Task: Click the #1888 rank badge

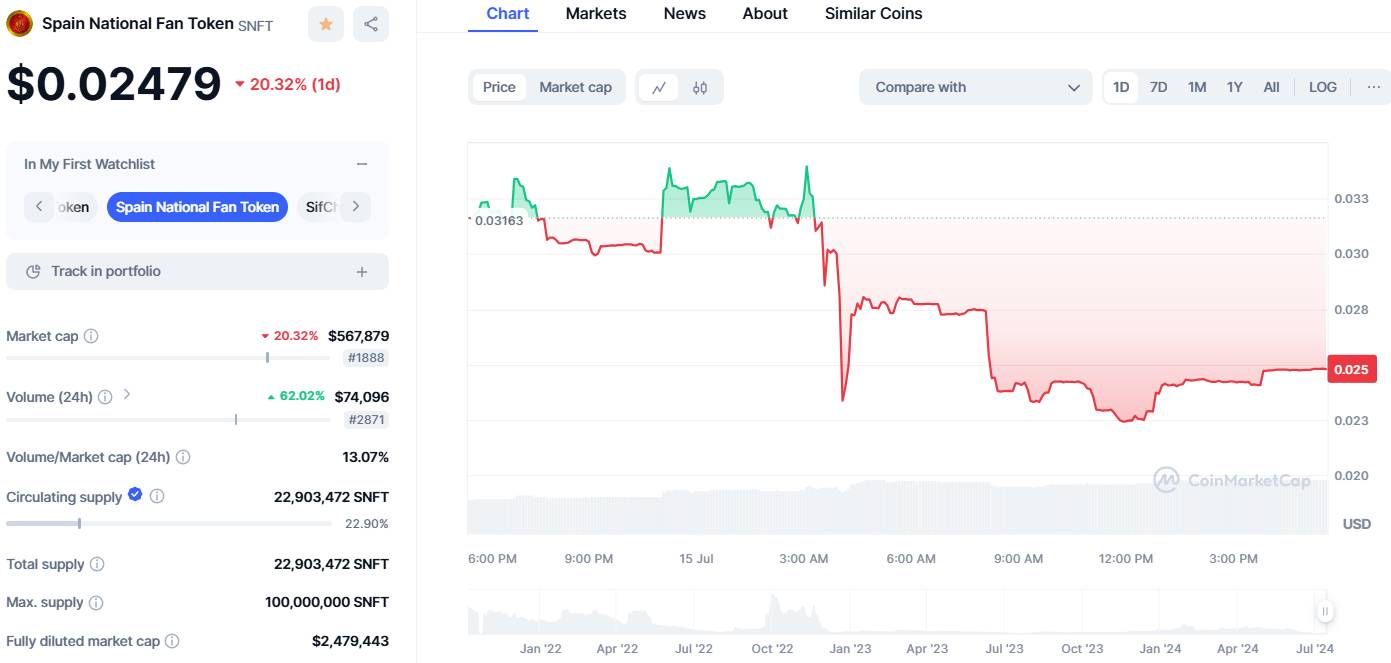Action: [366, 358]
